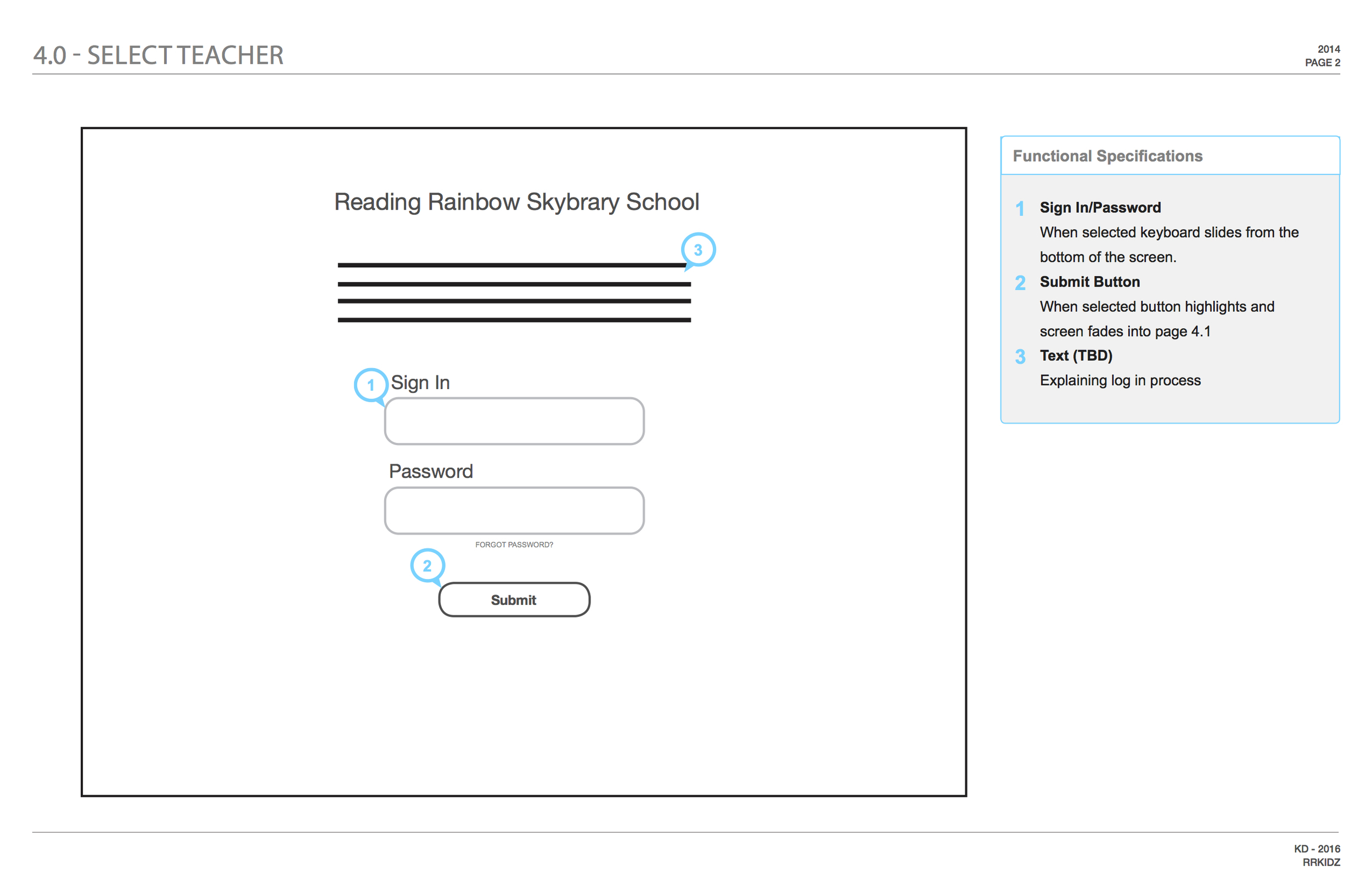Viewport: 1372px width, 888px height.
Task: Click the 'KD - 2016' footer text
Action: coord(1317,849)
